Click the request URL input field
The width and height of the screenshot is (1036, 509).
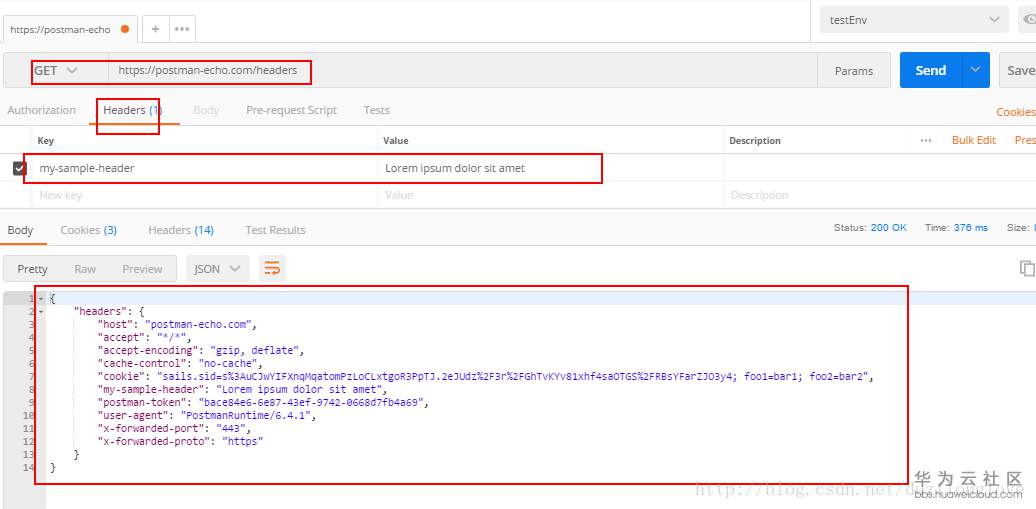click(x=462, y=71)
